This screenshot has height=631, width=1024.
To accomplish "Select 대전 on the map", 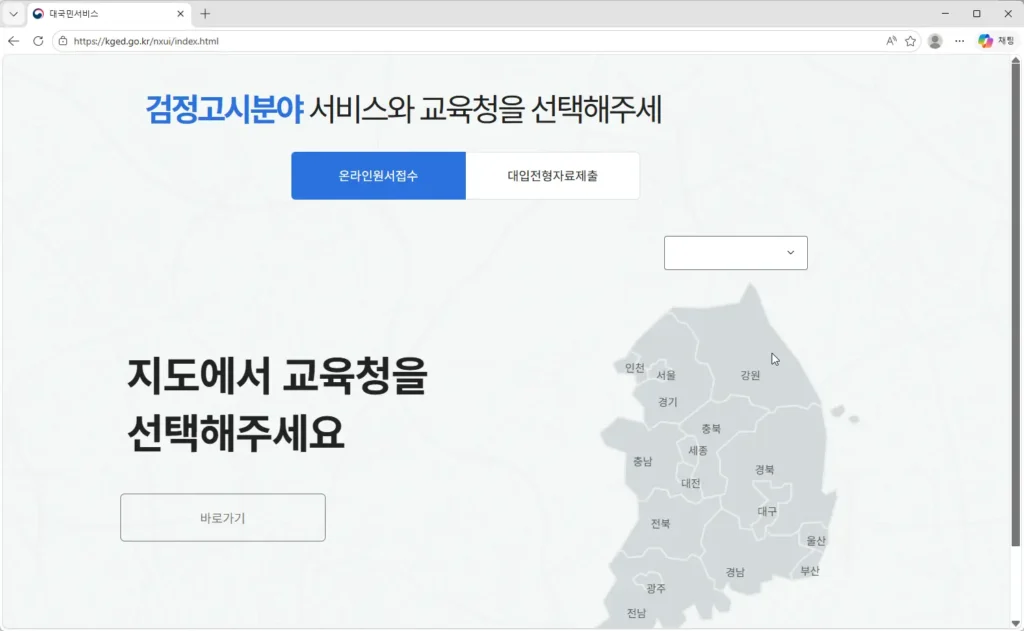I will pos(690,483).
